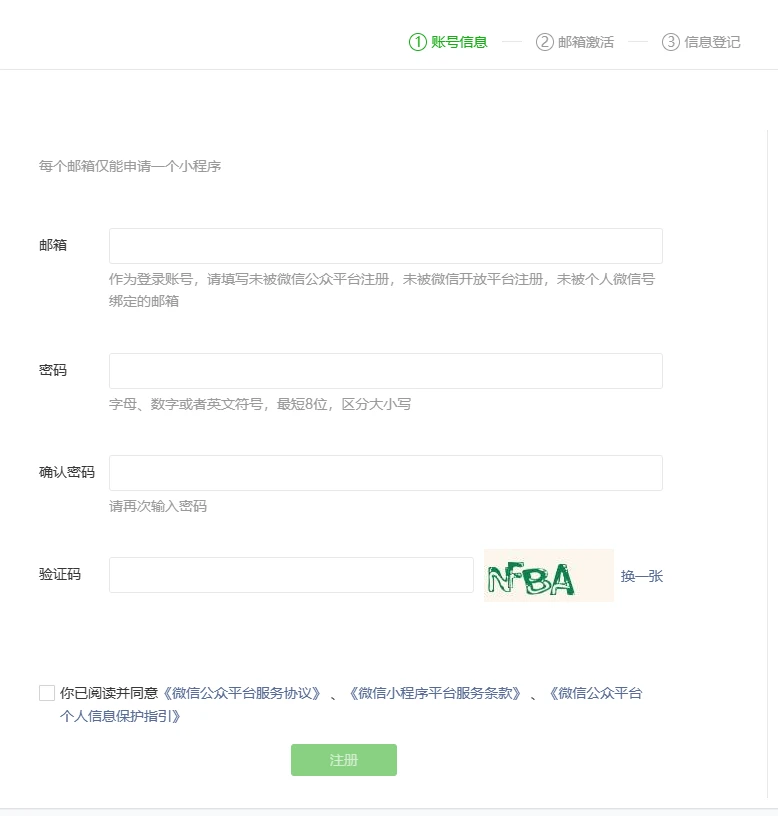Click the 确认密码 confirm password field
Screen dimensions: 778x816
(x=386, y=473)
